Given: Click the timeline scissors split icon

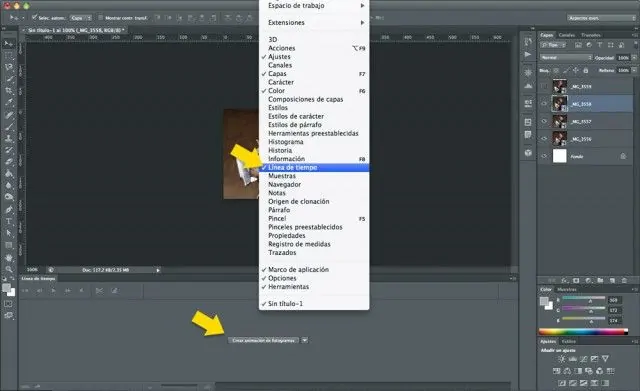Looking at the screenshot, I should click(x=99, y=291).
